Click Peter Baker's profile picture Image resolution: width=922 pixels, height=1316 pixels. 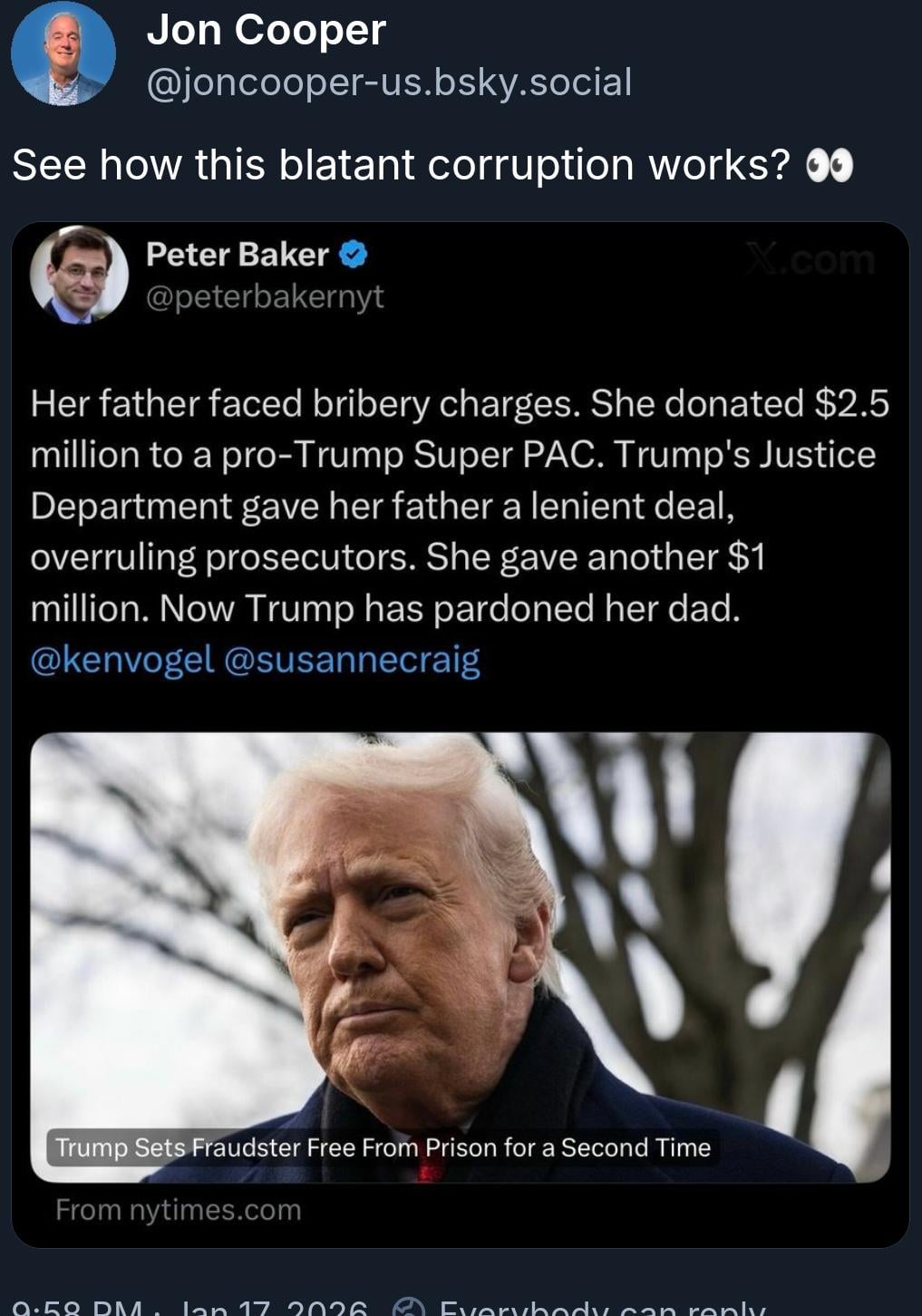point(79,274)
